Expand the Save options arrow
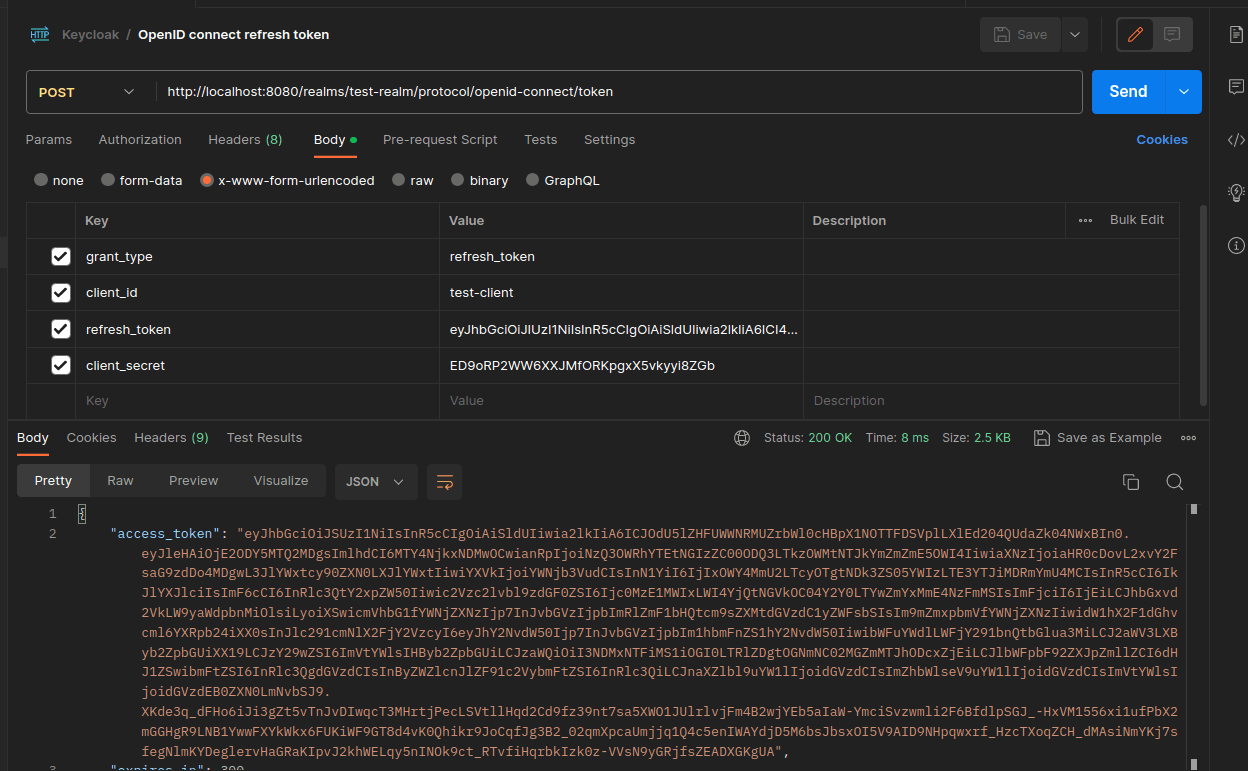The width and height of the screenshot is (1248, 771). click(1075, 34)
